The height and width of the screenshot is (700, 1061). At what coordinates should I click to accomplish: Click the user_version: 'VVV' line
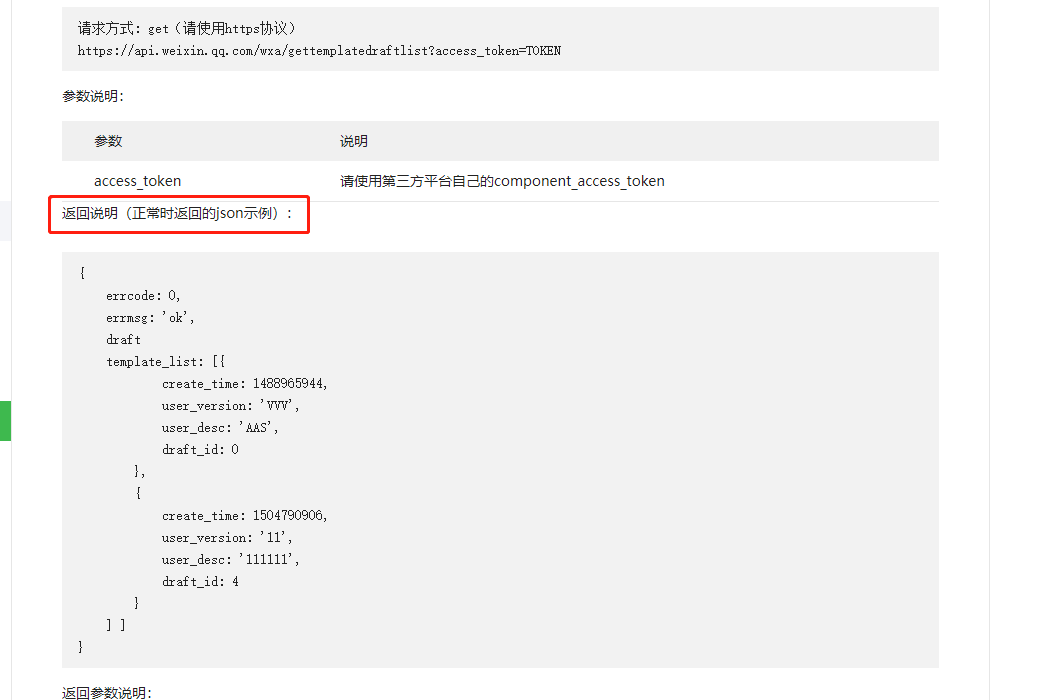point(230,406)
